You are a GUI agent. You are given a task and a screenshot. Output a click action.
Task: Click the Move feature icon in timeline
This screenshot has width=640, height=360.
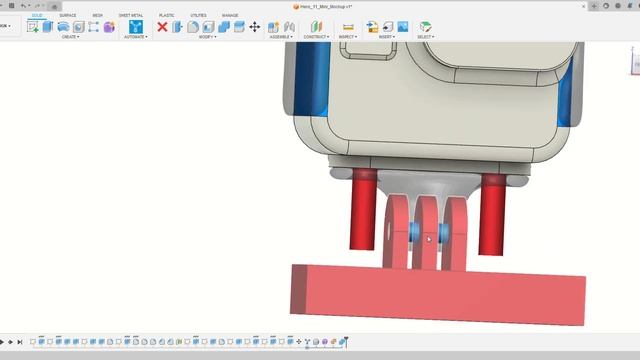(298, 342)
